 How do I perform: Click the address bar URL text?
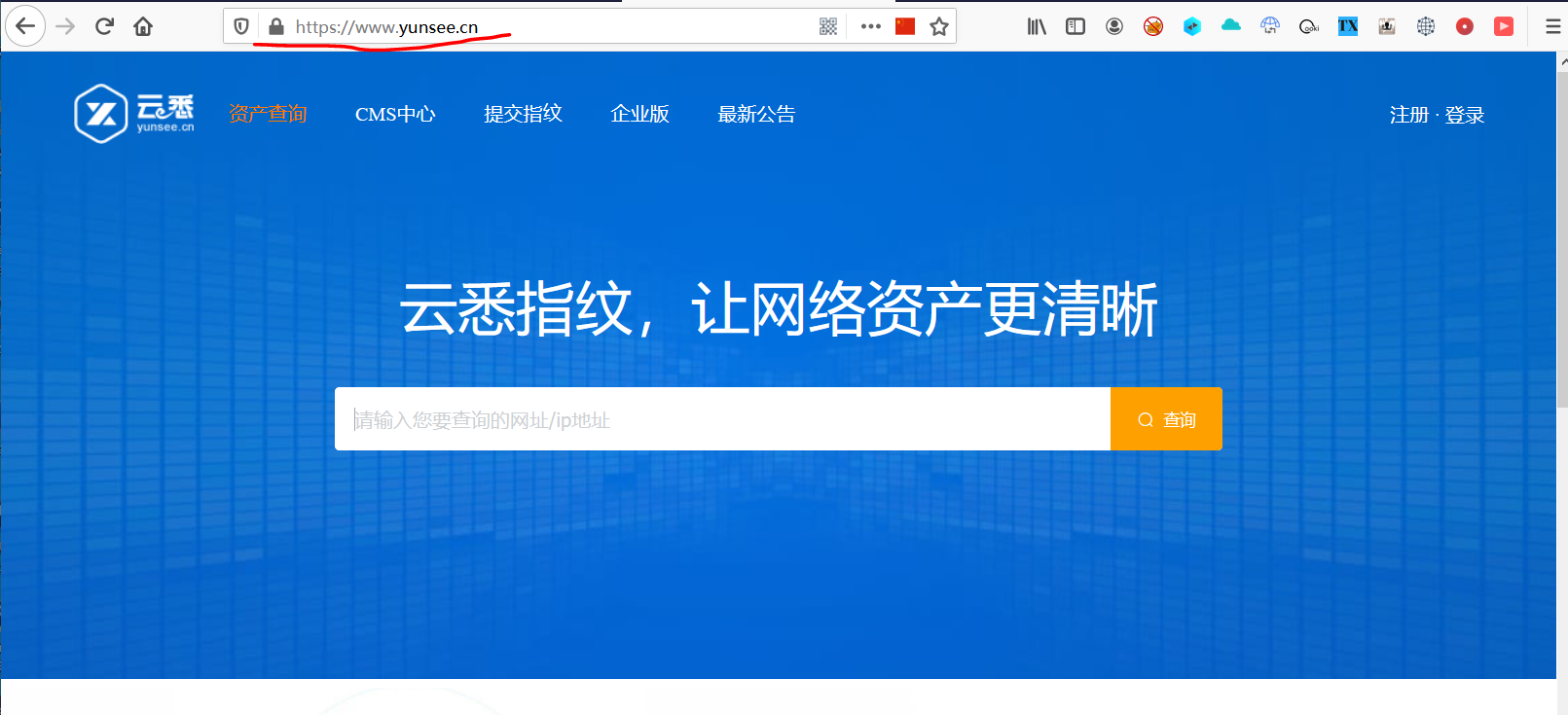coord(386,26)
